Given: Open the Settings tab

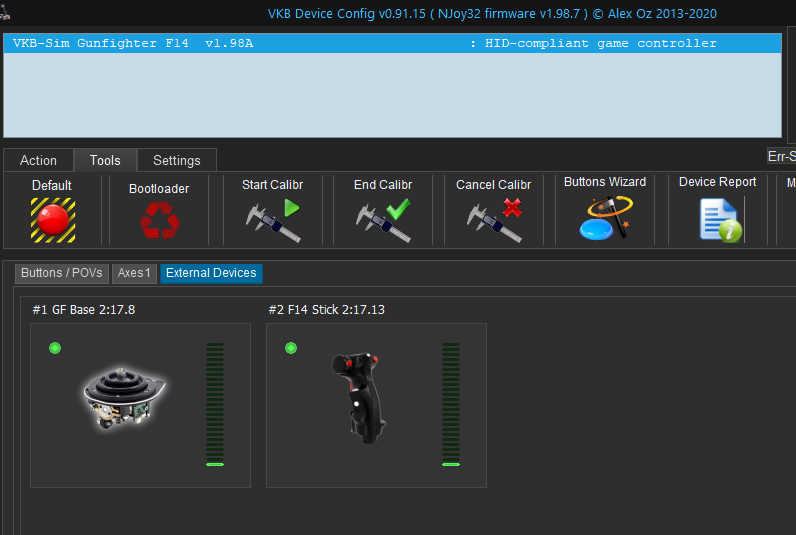Looking at the screenshot, I should 177,160.
